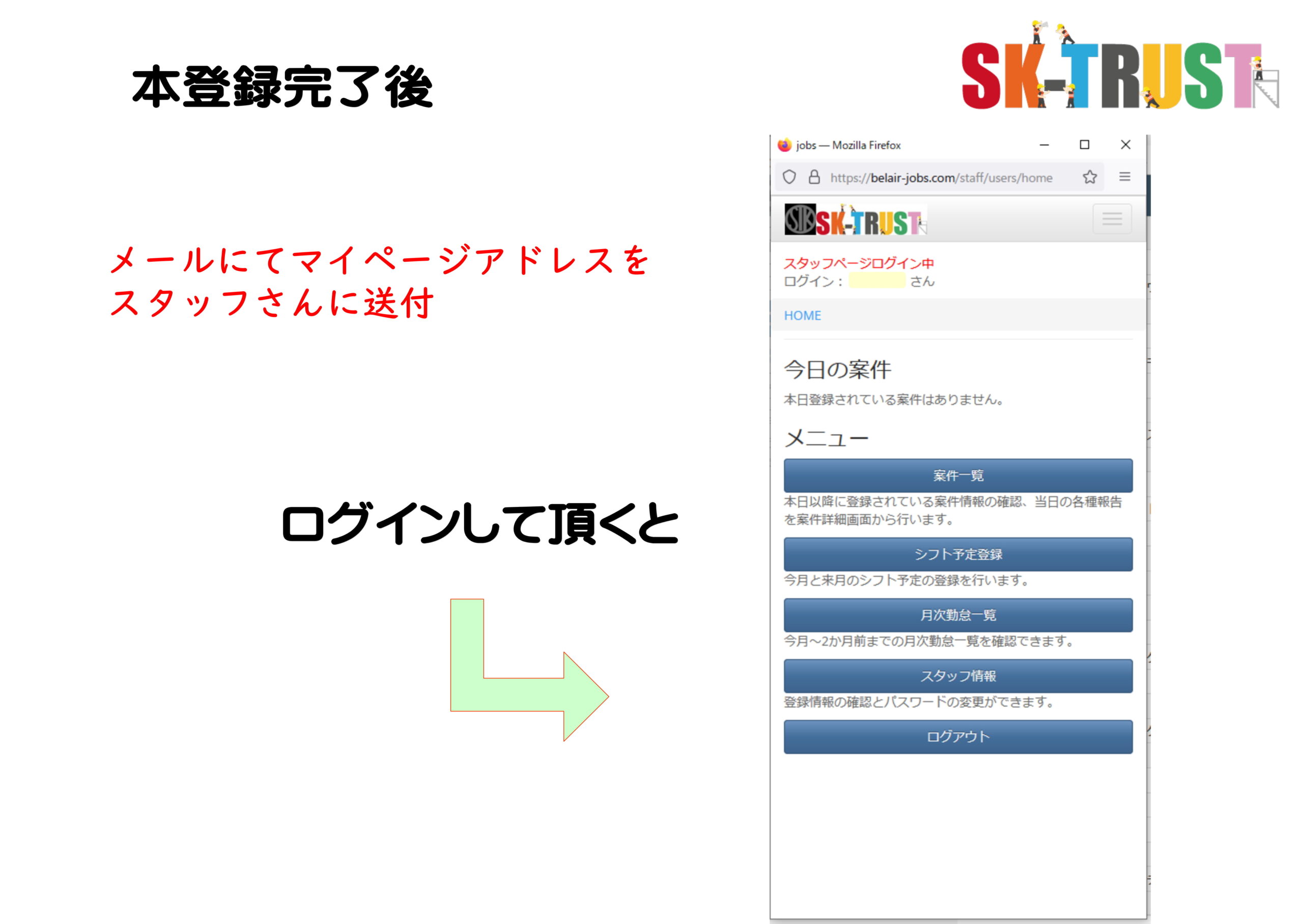This screenshot has width=1303, height=924.
Task: Click red text スタッフさんに送付
Action: point(272,303)
